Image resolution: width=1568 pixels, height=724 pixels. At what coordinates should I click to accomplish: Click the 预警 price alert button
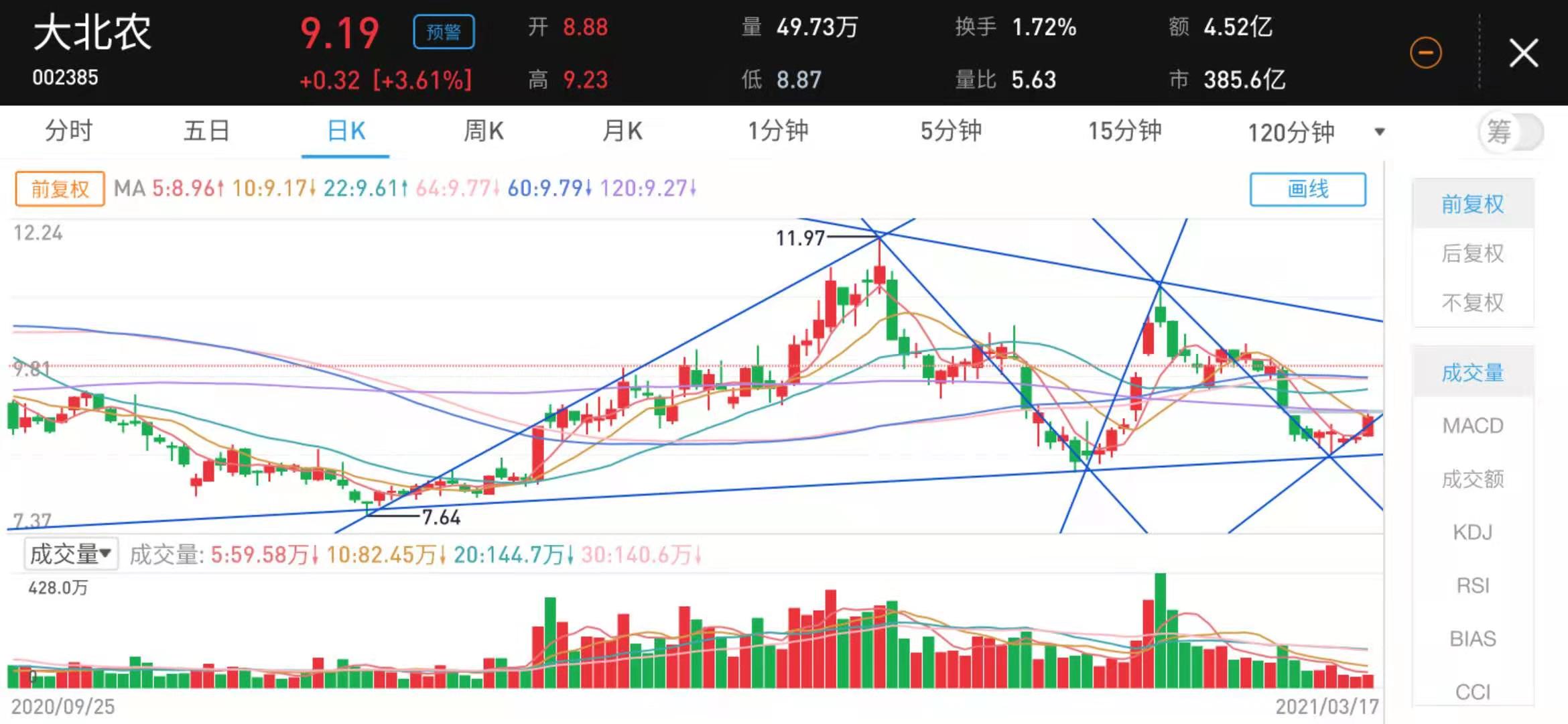(444, 32)
